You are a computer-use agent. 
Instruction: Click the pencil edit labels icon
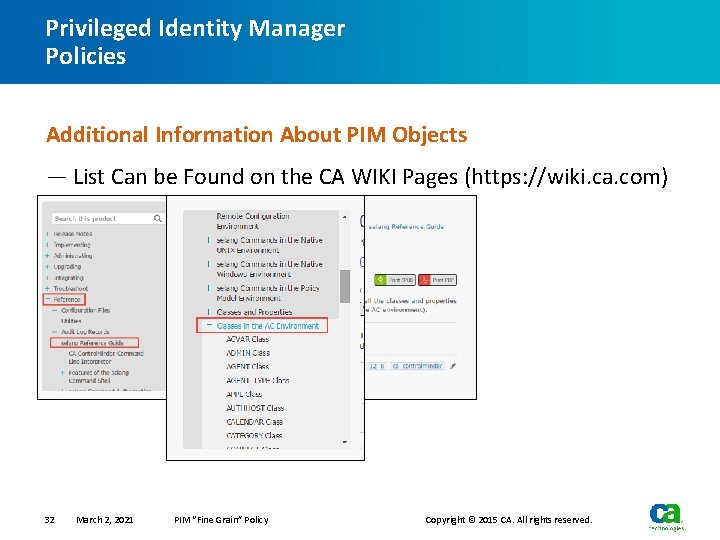coord(453,366)
